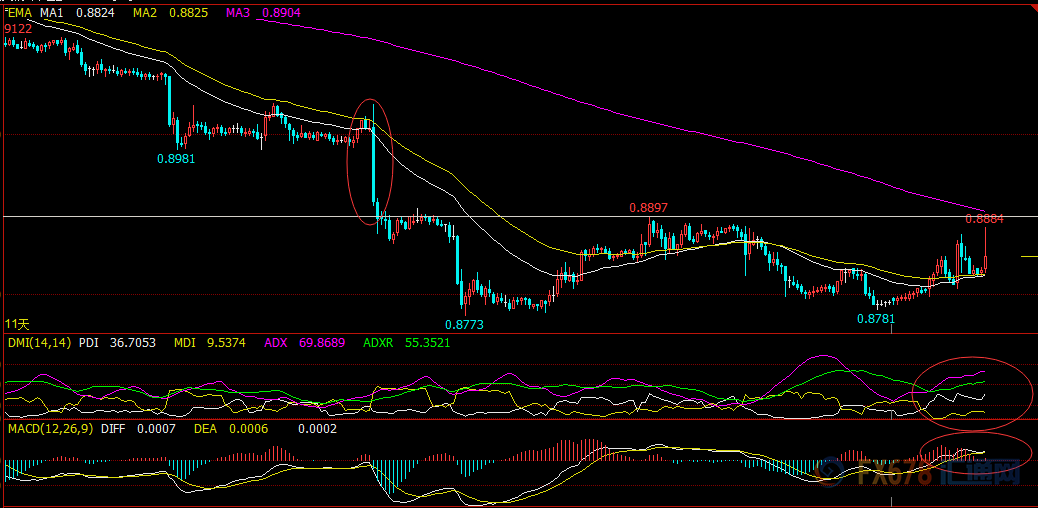The height and width of the screenshot is (508, 1038).
Task: Select the MA1 0.8824 legend entry
Action: (x=78, y=13)
